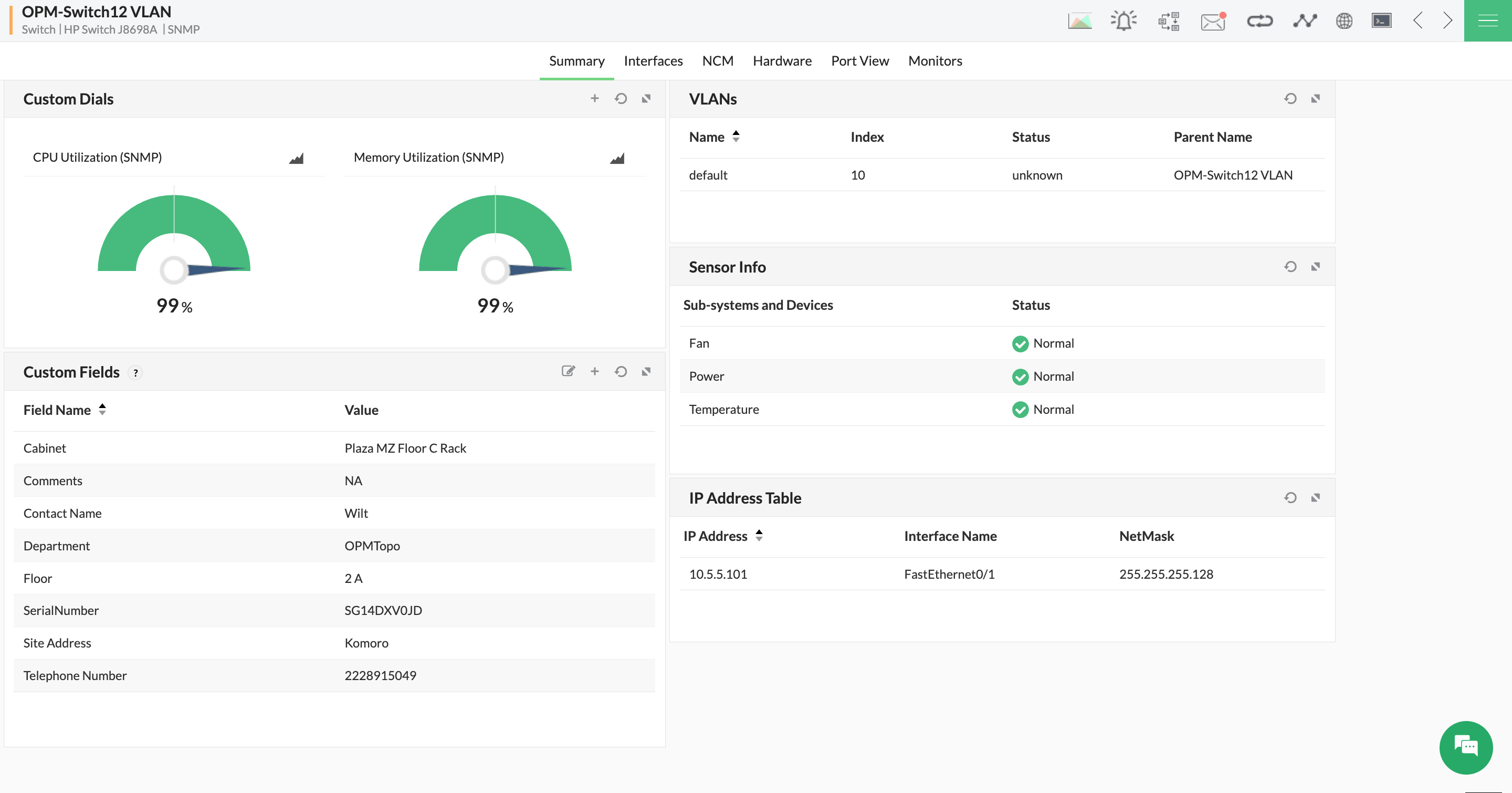Click the ping/loop arrows icon
This screenshot has width=1512, height=793.
click(1259, 21)
